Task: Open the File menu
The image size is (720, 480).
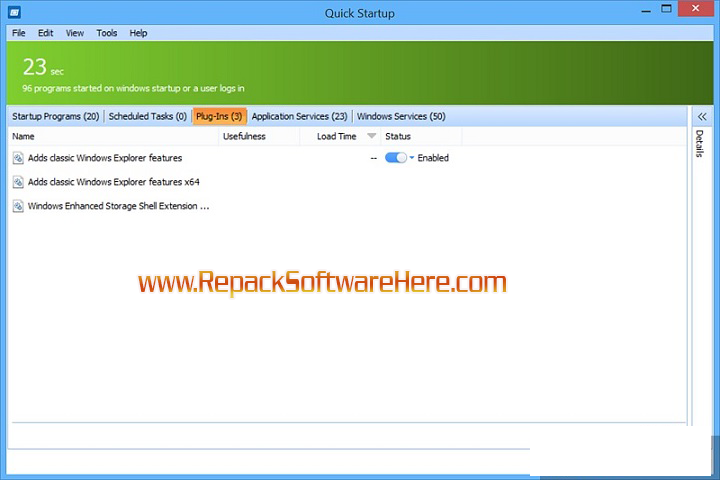Action: 18,33
